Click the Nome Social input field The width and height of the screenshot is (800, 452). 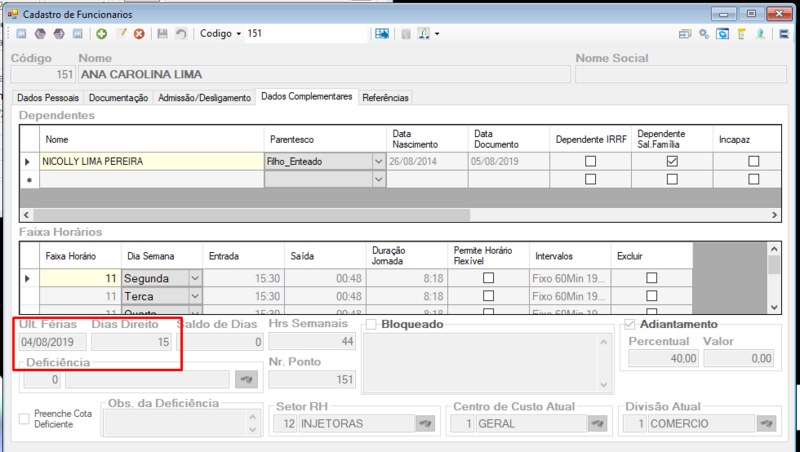681,74
